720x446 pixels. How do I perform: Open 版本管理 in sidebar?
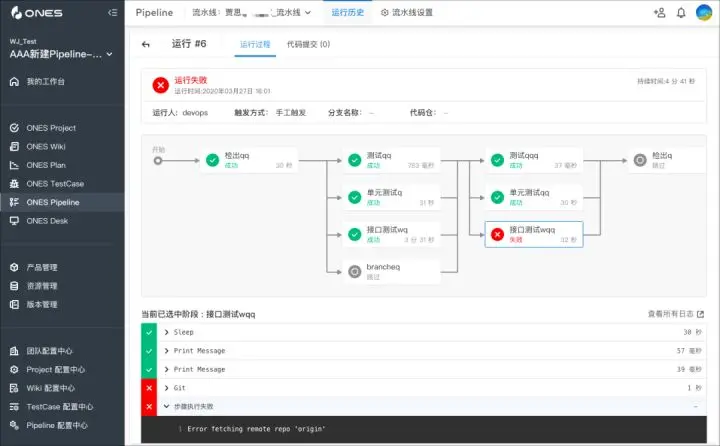(62, 305)
